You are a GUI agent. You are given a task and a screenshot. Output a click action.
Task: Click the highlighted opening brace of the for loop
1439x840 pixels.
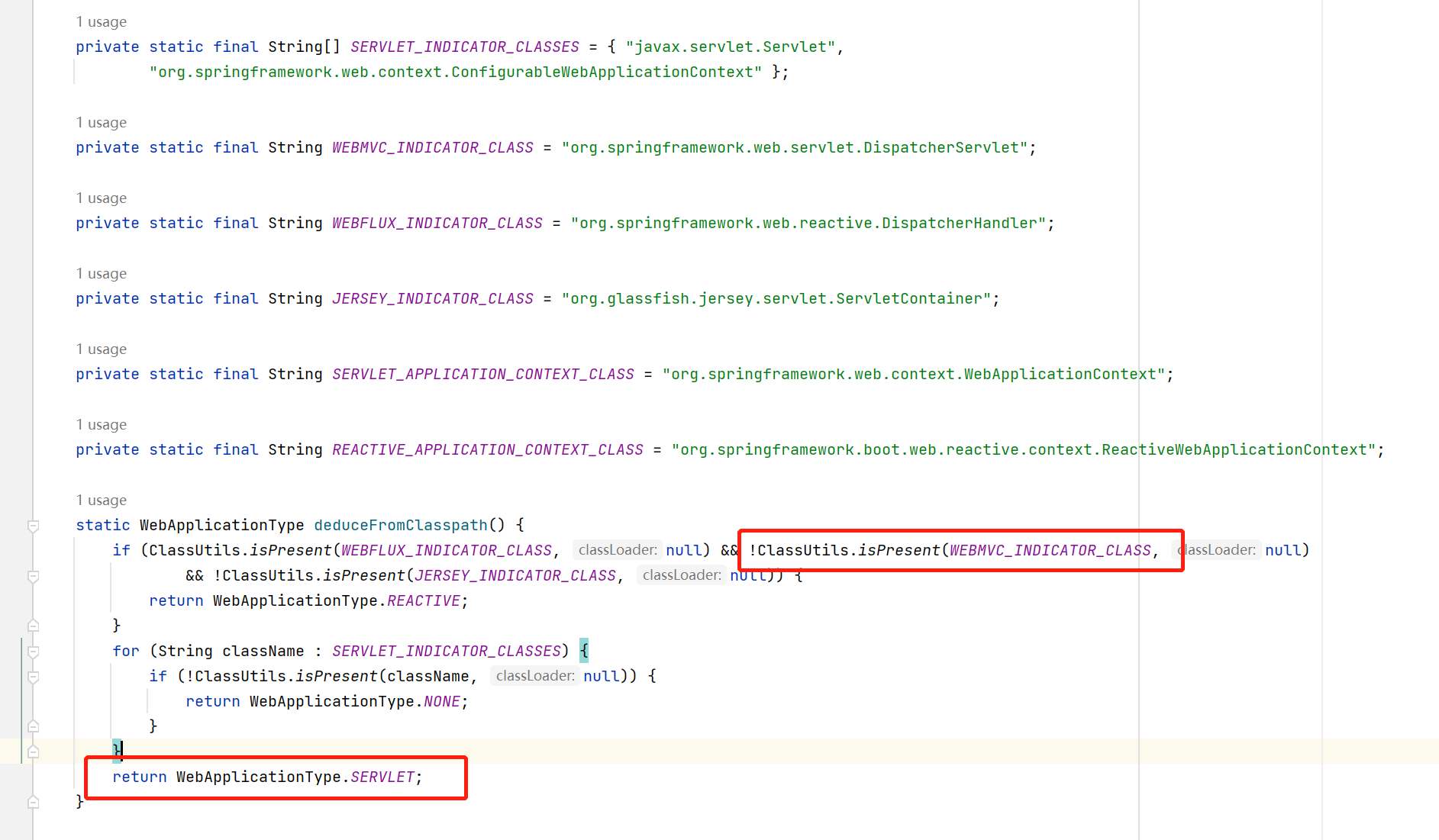point(584,651)
